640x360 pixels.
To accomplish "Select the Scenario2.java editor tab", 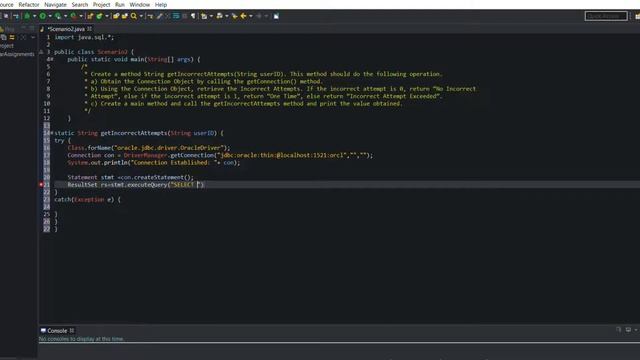I will (x=65, y=29).
